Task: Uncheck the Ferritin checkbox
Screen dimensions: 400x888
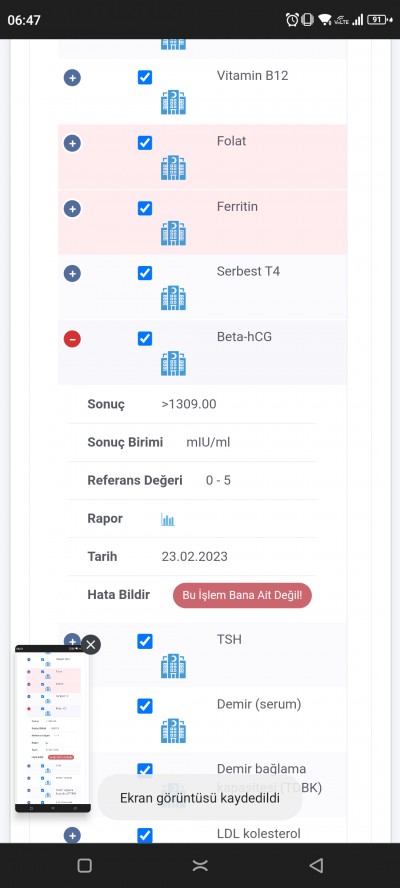Action: (145, 208)
